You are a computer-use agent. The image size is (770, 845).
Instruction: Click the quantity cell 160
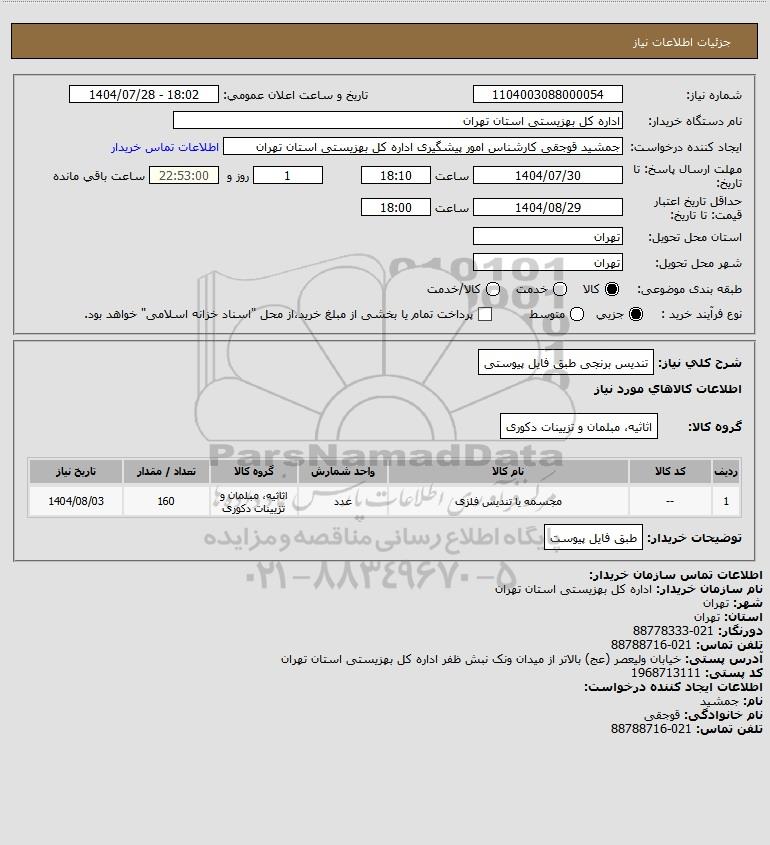pyautogui.click(x=166, y=501)
